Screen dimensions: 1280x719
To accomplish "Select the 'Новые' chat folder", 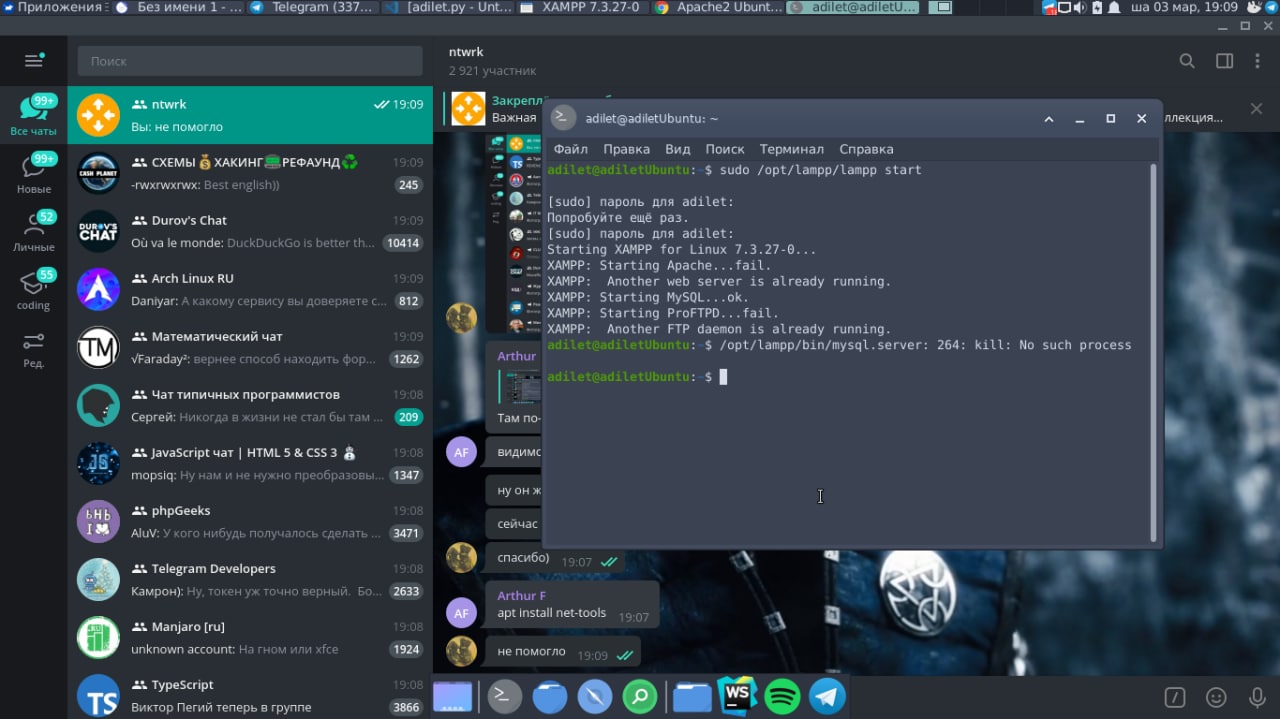I will point(34,173).
